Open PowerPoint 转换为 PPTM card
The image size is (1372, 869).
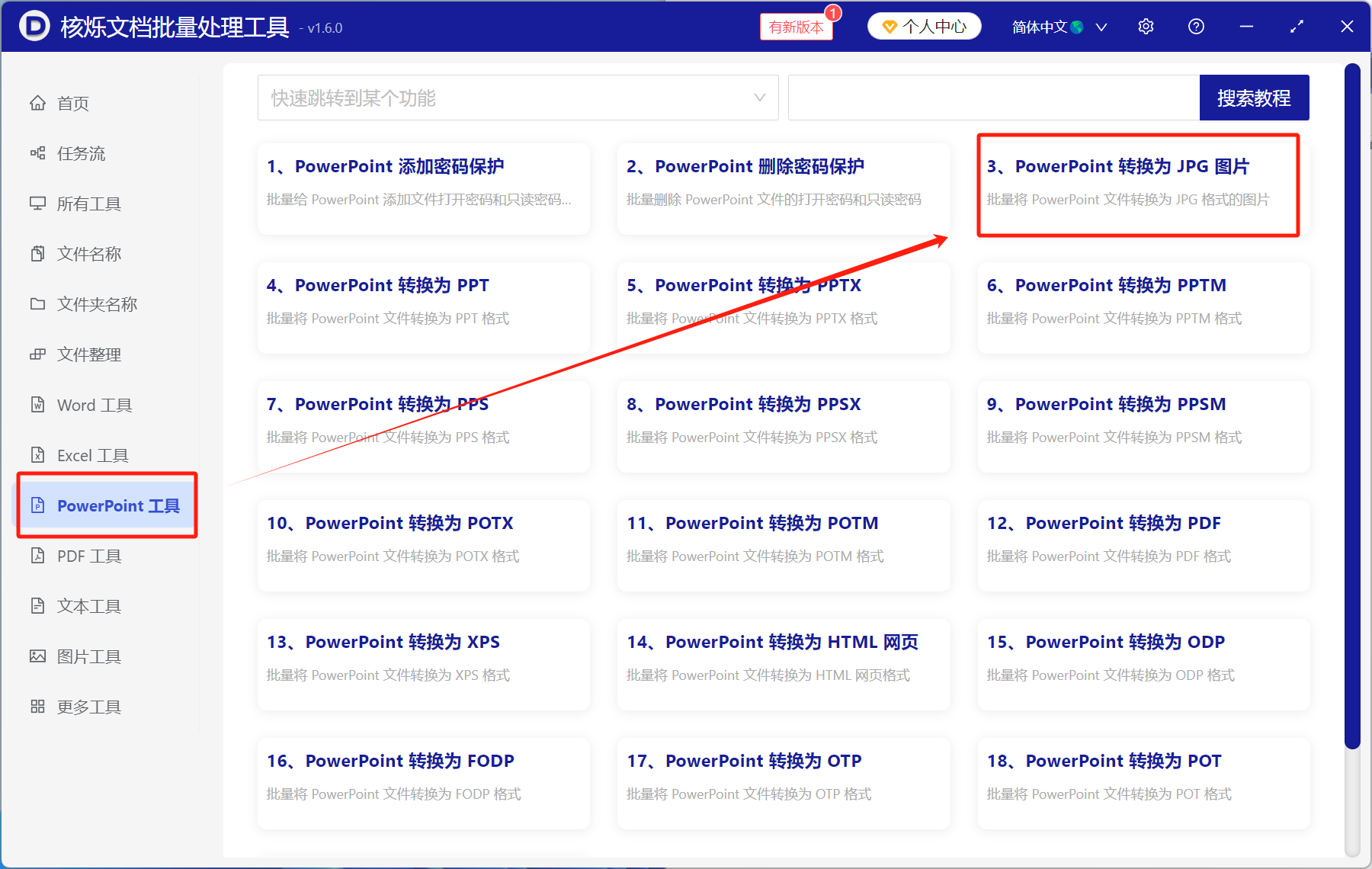point(1143,308)
